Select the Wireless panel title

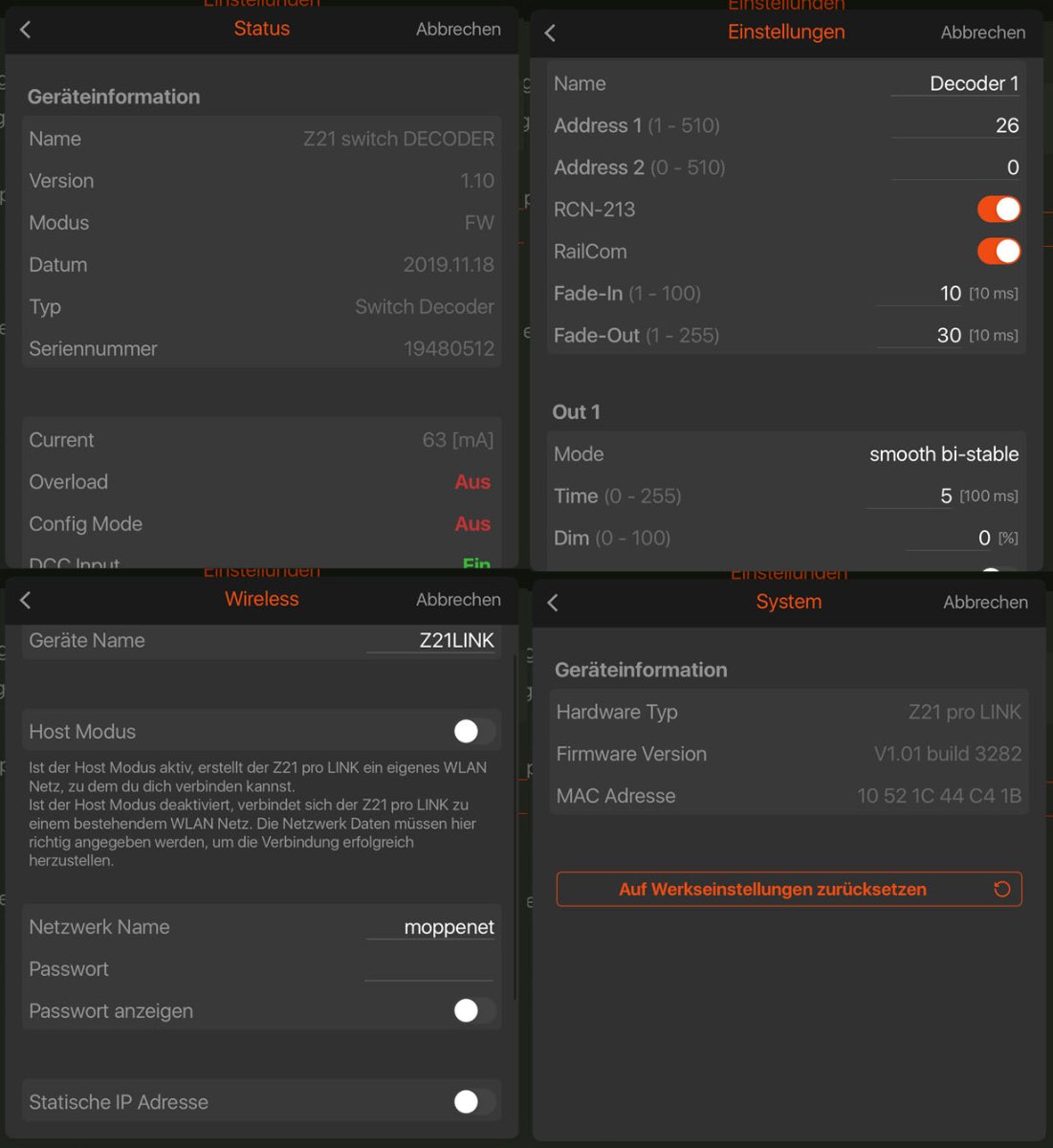(262, 599)
